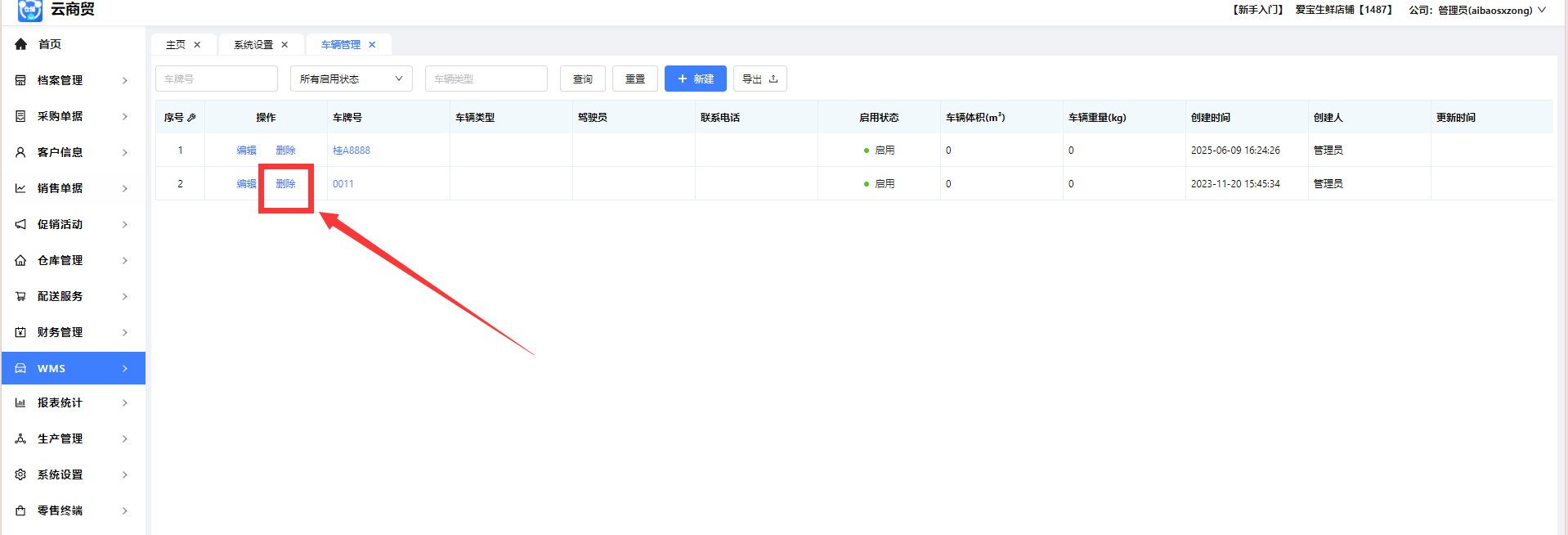
Task: Click the 云商贸 logo icon
Action: (x=29, y=10)
